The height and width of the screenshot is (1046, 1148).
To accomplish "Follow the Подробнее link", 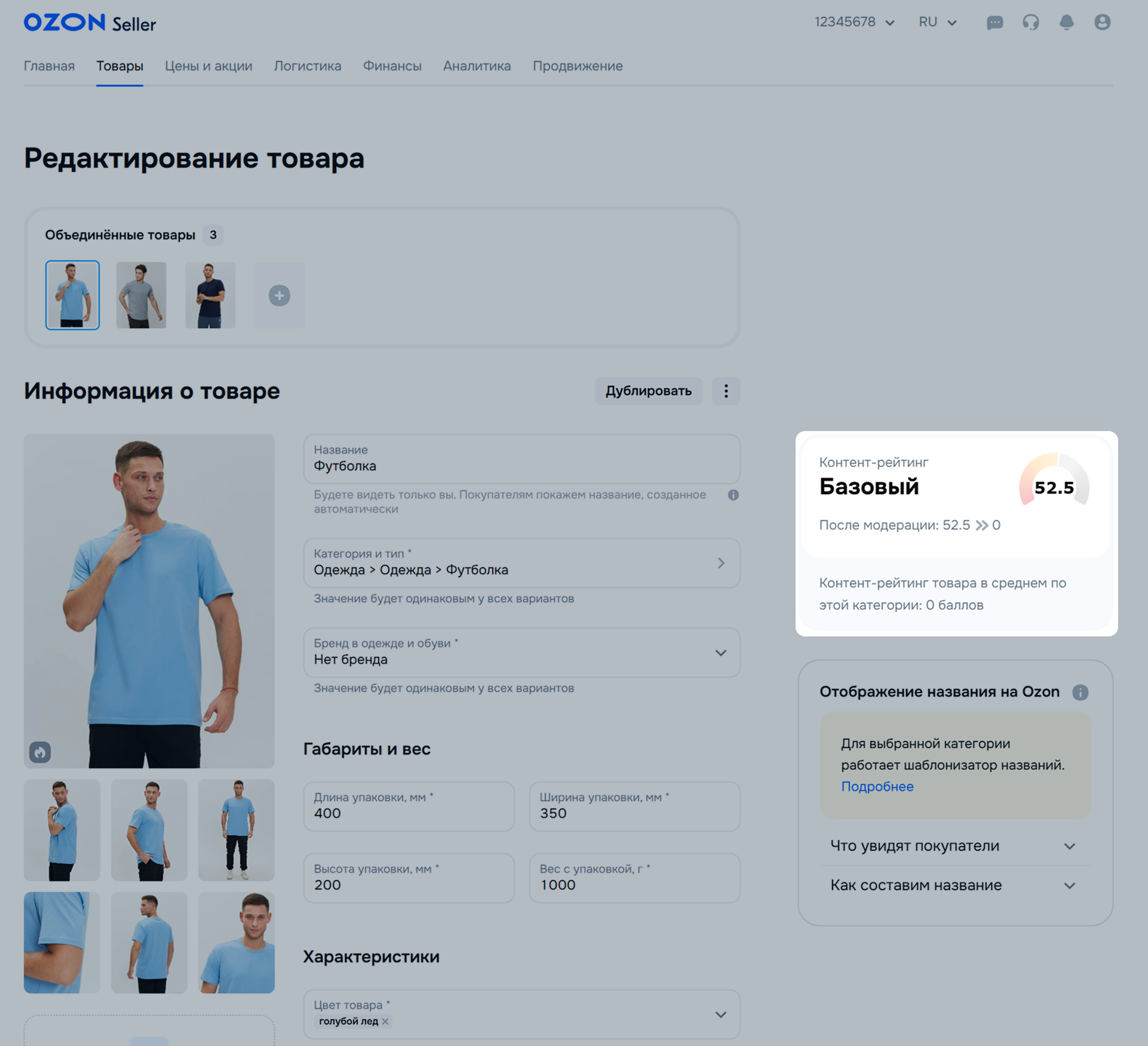I will (877, 786).
